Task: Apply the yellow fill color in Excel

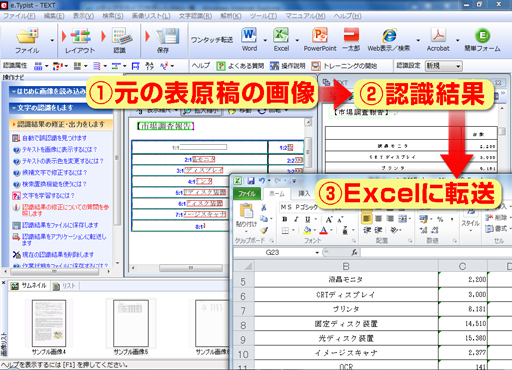Action: [x=307, y=230]
